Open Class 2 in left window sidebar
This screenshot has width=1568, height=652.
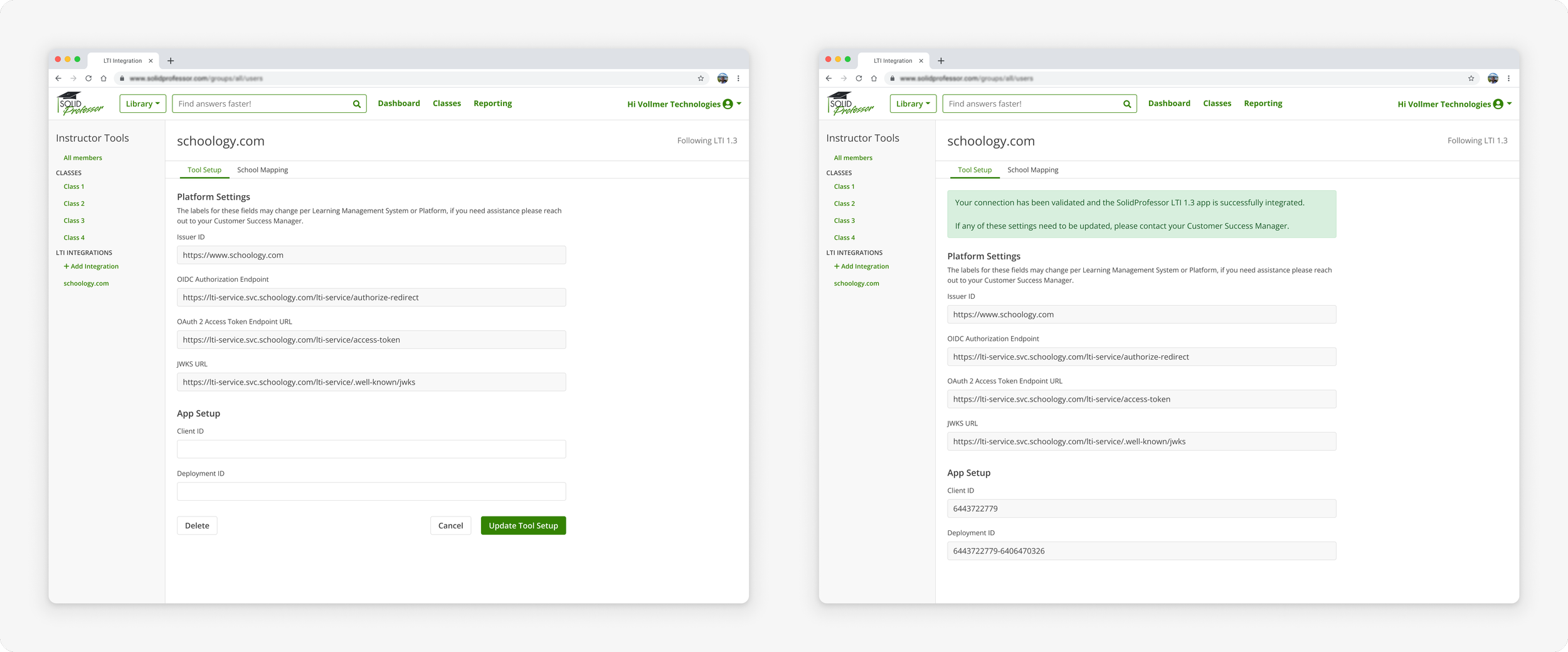(x=74, y=204)
